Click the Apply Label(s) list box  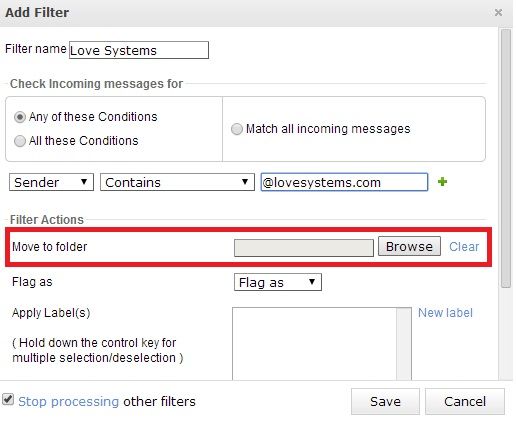(x=314, y=344)
